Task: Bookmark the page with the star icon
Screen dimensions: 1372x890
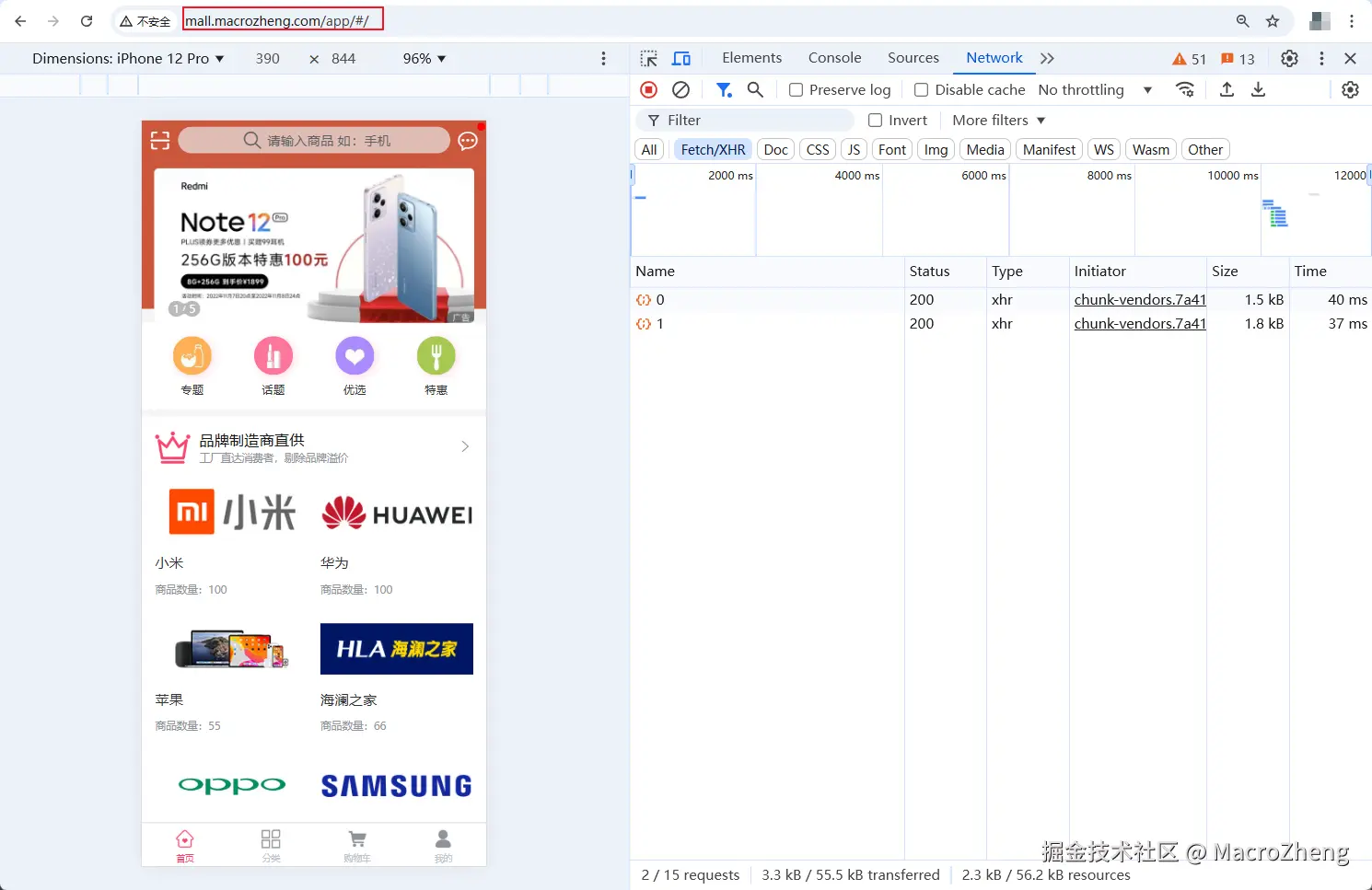Action: tap(1273, 21)
